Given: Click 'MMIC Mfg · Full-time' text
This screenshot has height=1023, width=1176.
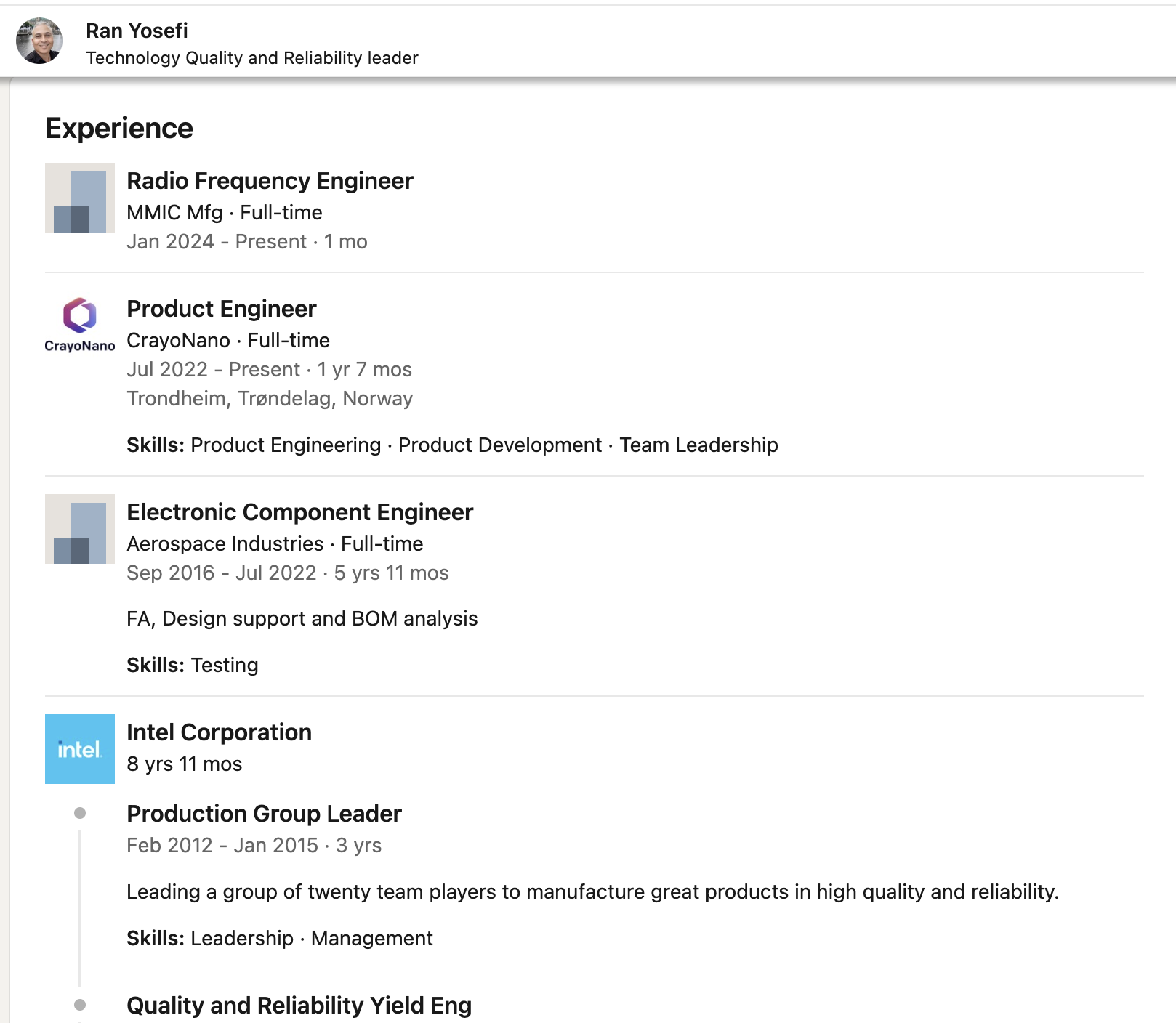Looking at the screenshot, I should [225, 213].
